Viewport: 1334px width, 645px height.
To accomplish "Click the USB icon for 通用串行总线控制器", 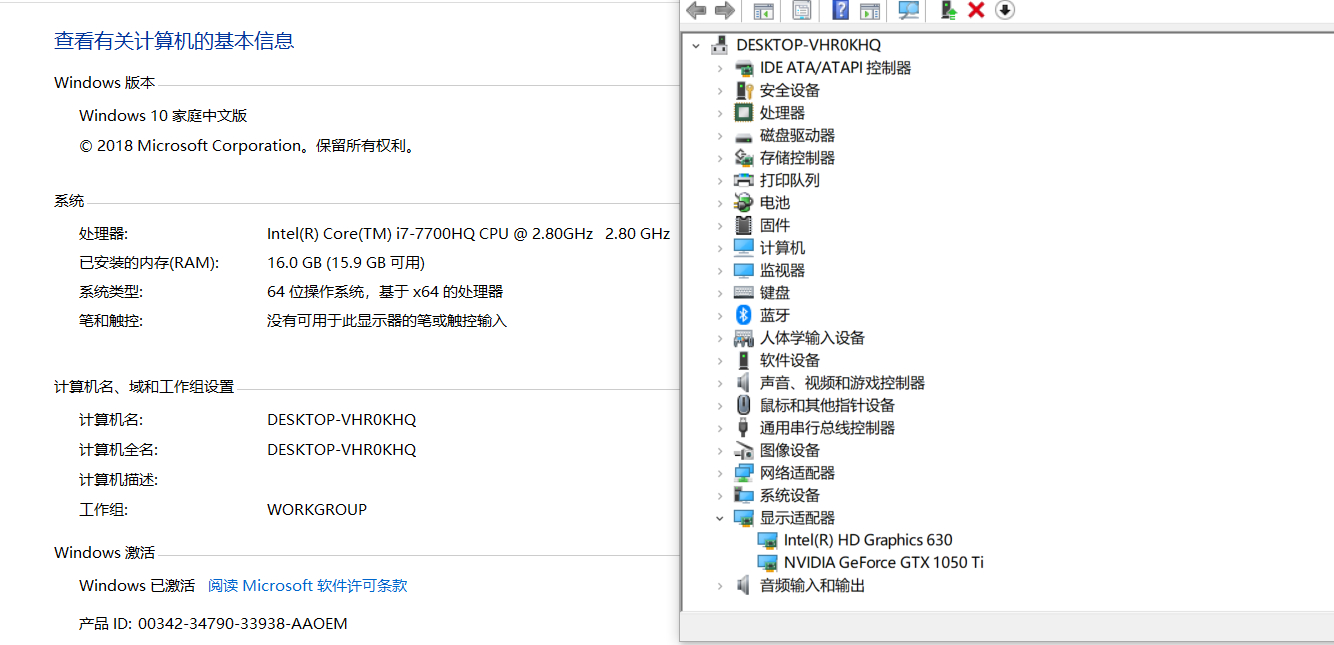I will [743, 428].
